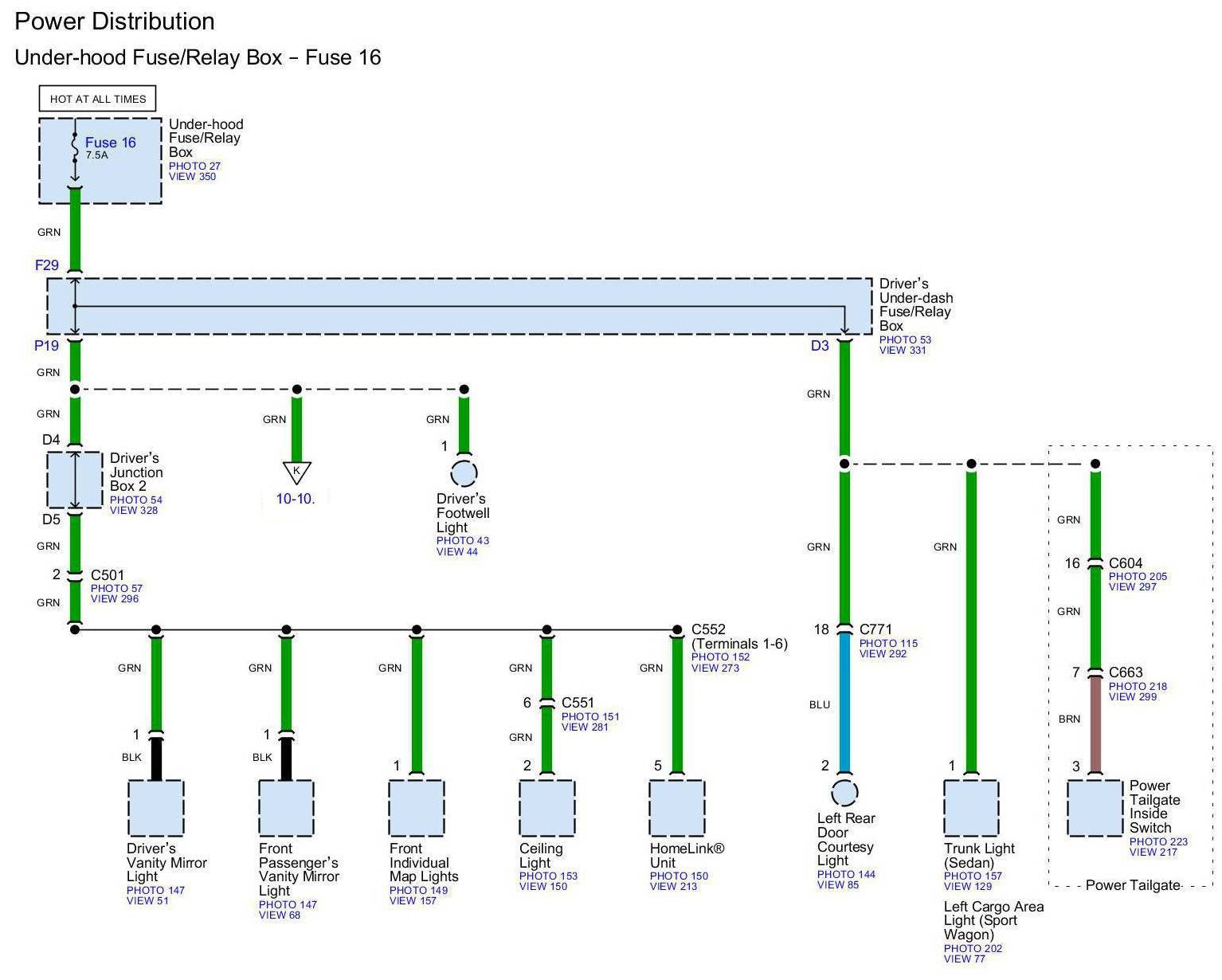Select the Trunk Light component box
Viewport: 1222px width, 980px height.
(971, 808)
